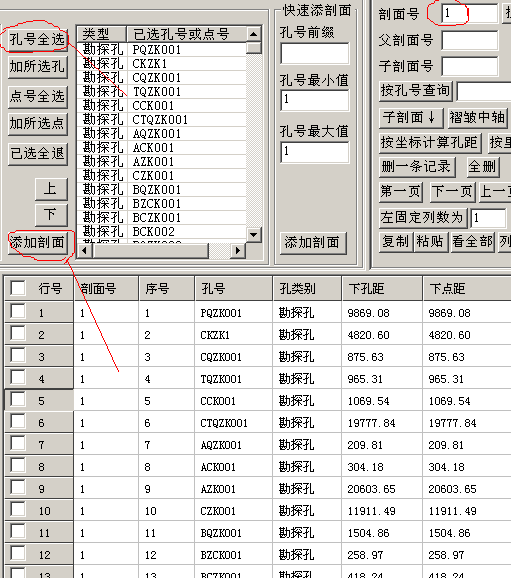511x578 pixels.
Task: Move selection up with 上 button
Action: [x=51, y=189]
